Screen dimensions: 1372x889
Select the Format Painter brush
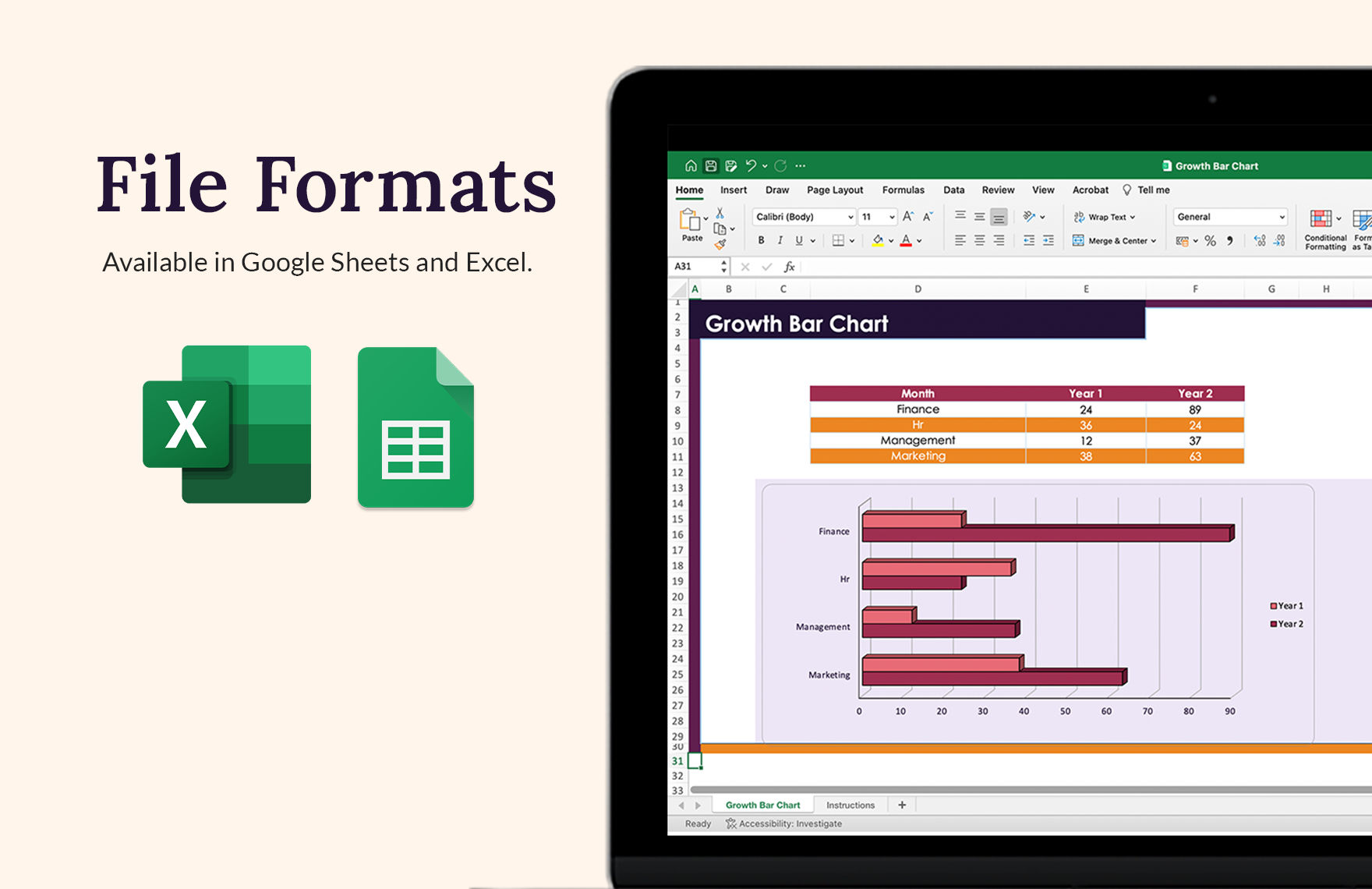(x=720, y=245)
